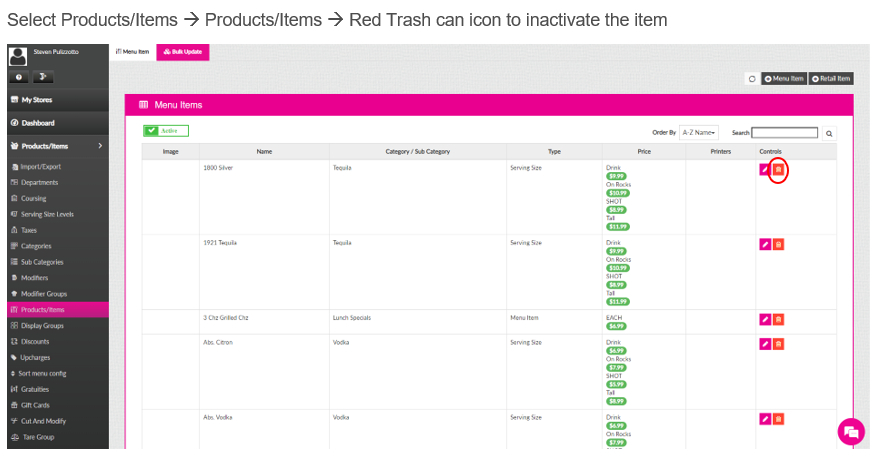This screenshot has height=471, width=874.
Task: Open the chat bubble widget
Action: point(851,431)
